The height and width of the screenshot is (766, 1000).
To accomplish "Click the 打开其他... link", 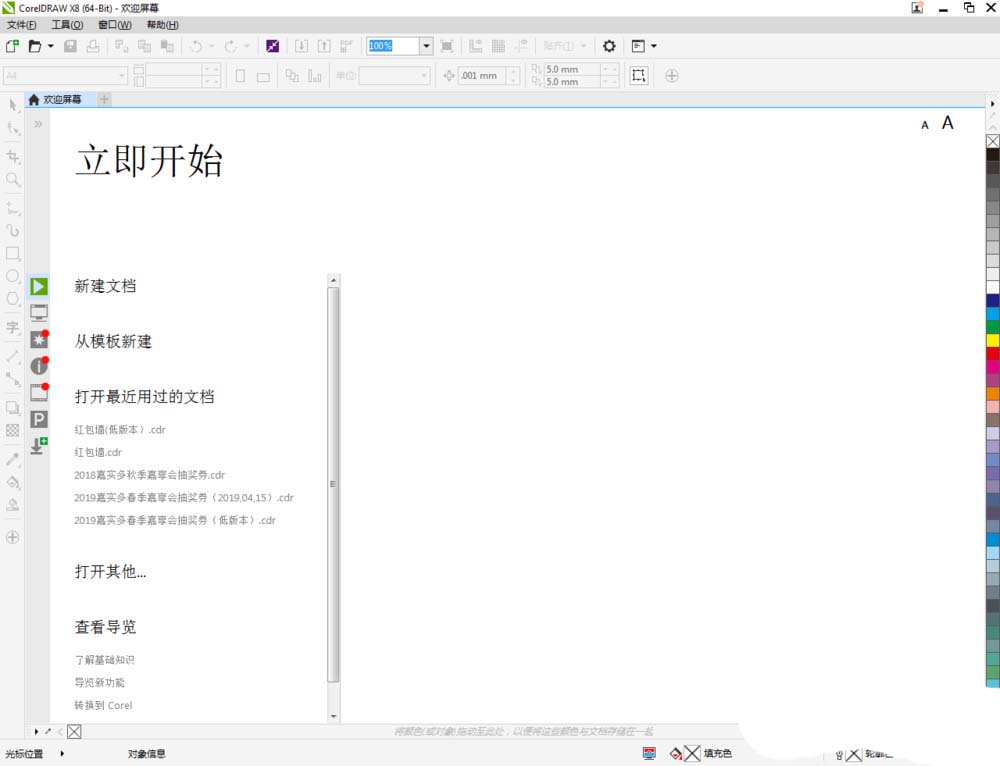I will click(110, 571).
